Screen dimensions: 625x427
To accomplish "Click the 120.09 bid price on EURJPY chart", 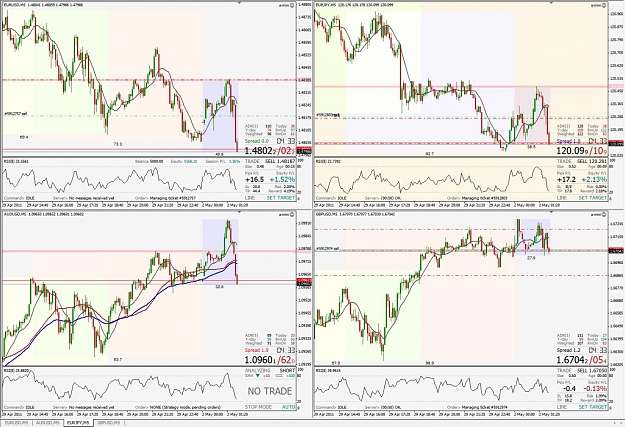I will (573, 151).
